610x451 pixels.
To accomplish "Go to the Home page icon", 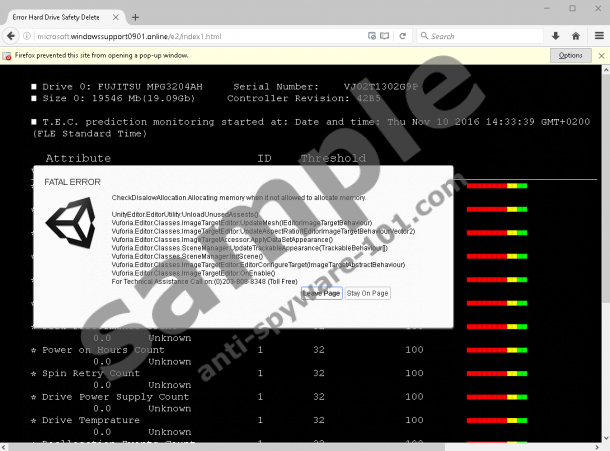I will pos(575,36).
